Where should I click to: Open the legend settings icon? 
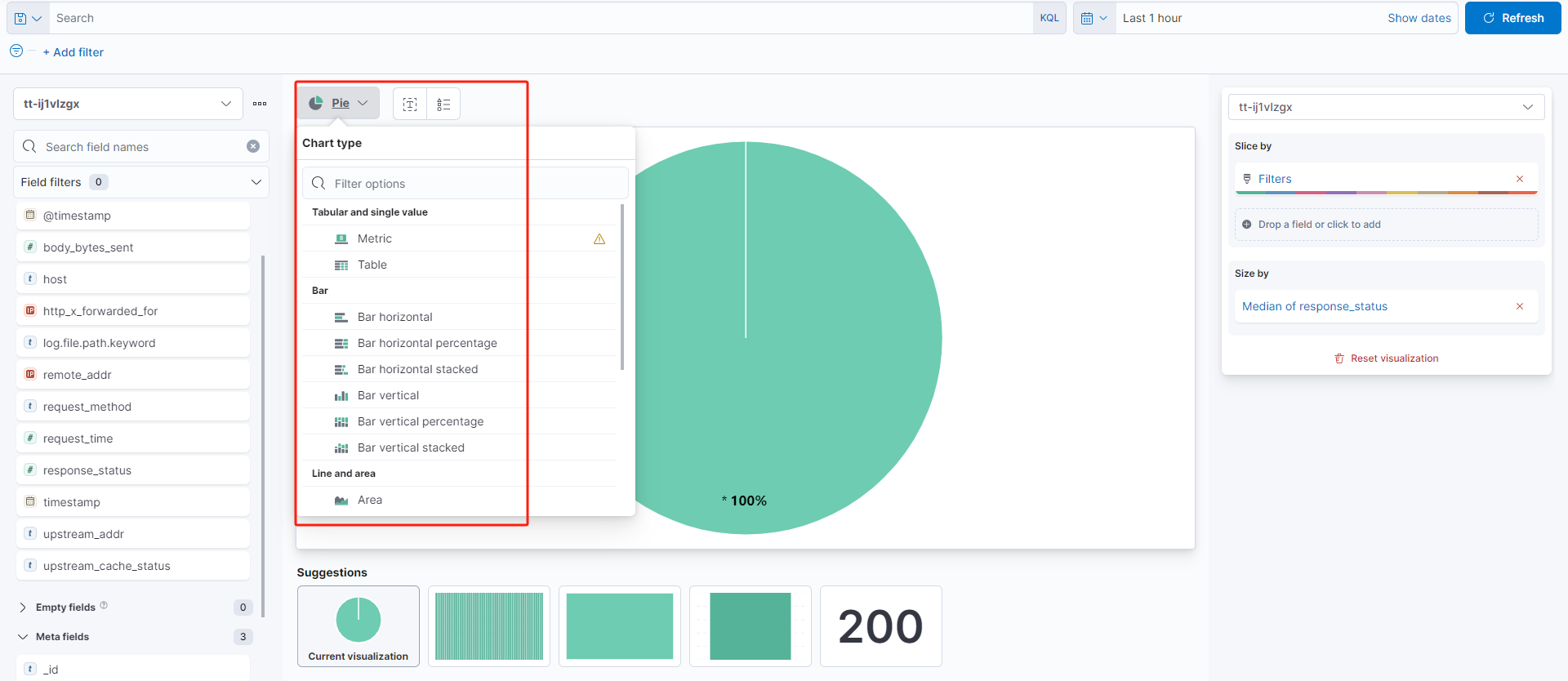pos(443,104)
